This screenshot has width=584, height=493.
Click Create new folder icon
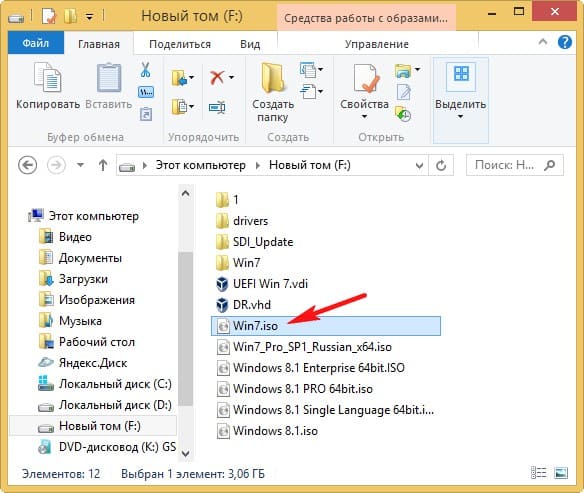click(273, 77)
